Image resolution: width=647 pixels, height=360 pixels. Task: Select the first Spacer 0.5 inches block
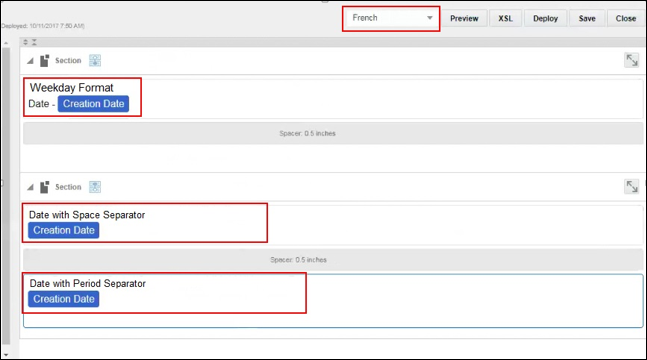coord(333,133)
